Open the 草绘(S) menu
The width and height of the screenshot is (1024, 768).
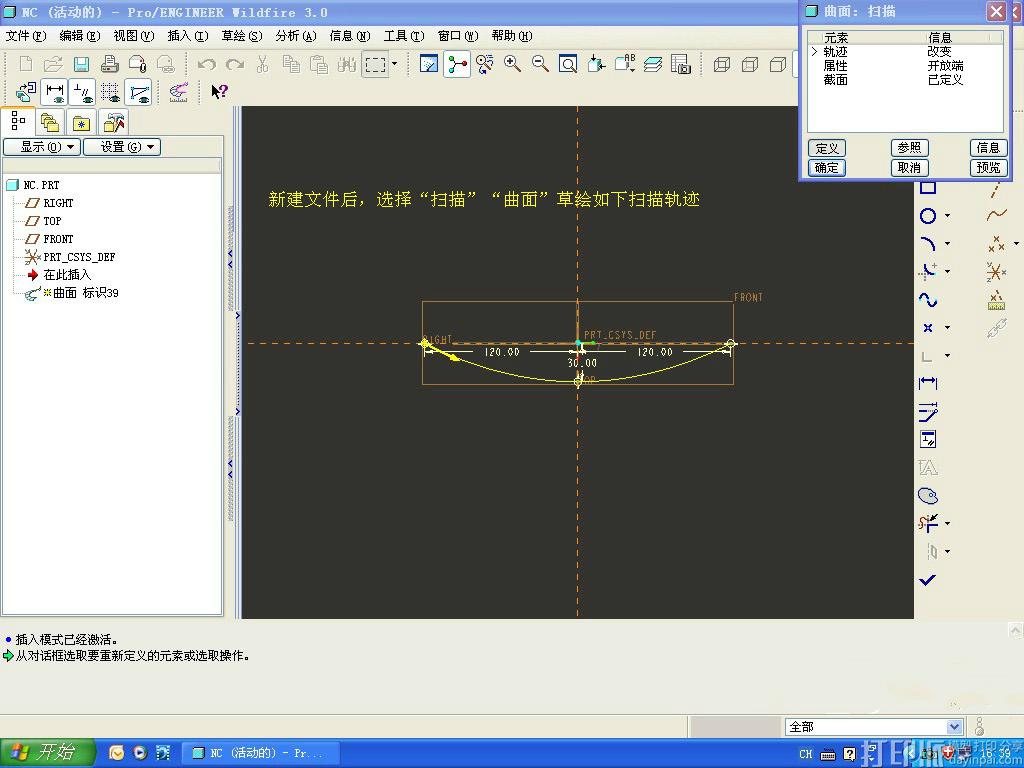point(242,36)
